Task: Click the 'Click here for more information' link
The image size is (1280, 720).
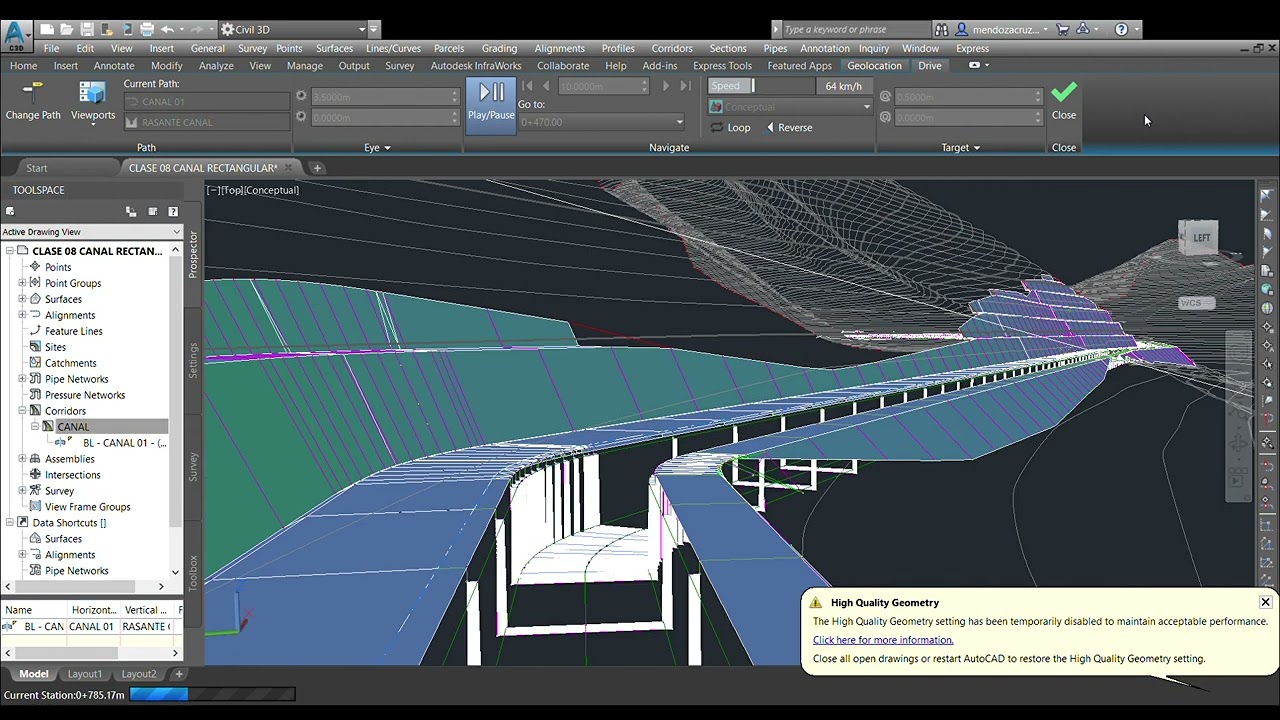Action: pos(882,640)
